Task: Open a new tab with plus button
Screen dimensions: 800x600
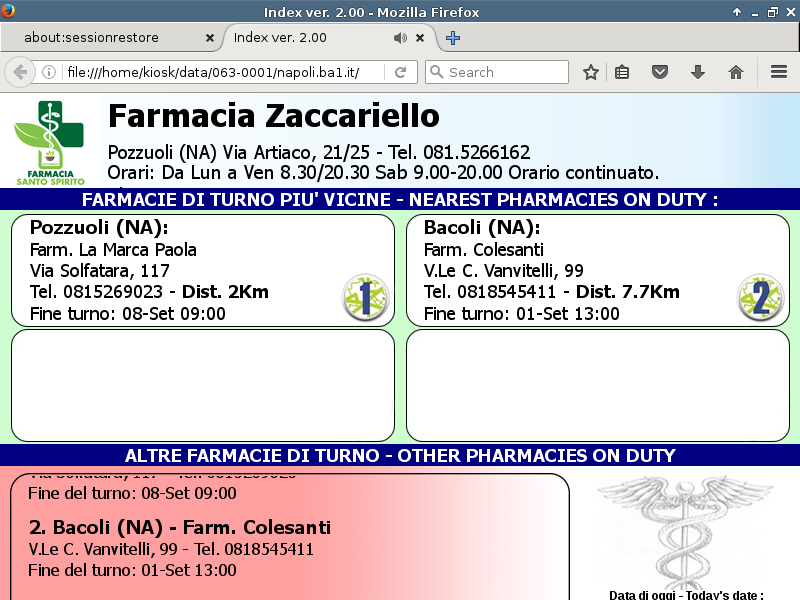Action: pos(453,38)
